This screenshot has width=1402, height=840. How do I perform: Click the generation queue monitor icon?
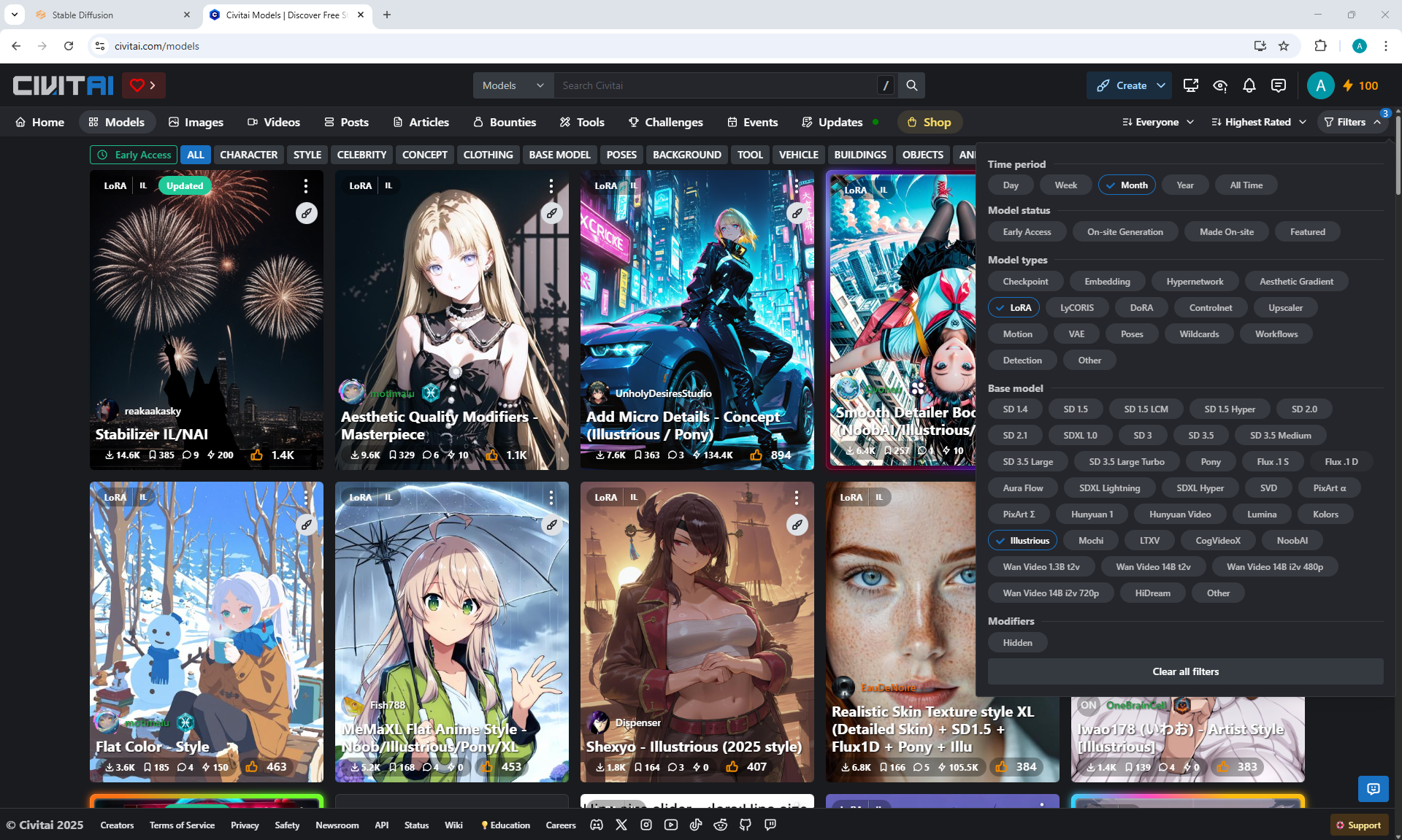point(1190,85)
